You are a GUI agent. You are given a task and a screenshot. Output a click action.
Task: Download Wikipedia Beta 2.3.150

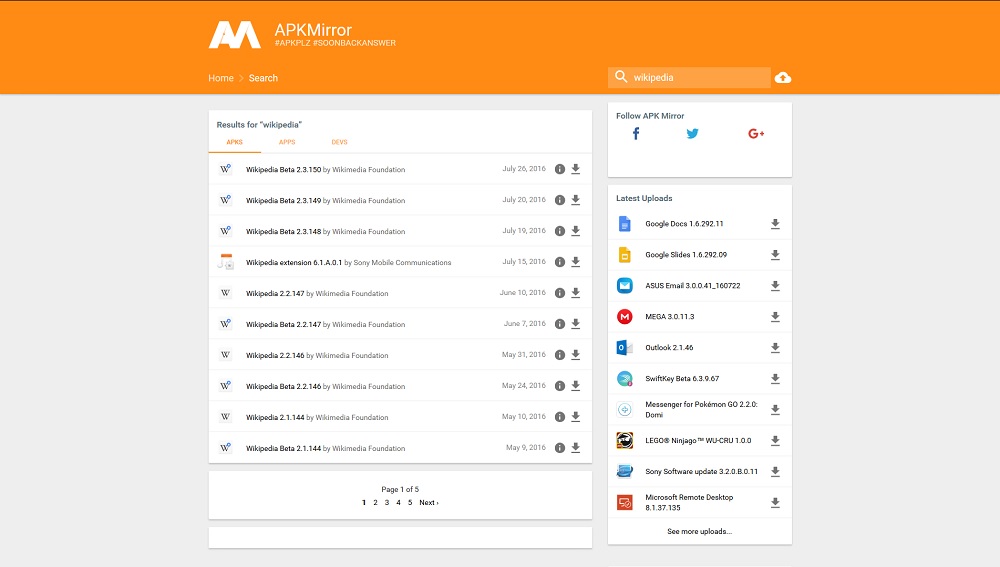[x=575, y=169]
